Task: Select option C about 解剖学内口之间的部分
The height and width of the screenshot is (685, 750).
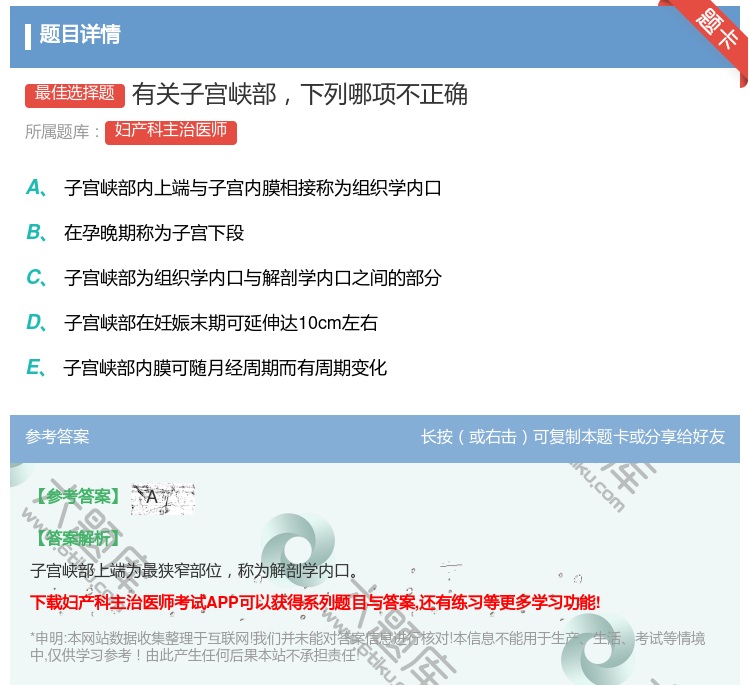Action: 233,277
